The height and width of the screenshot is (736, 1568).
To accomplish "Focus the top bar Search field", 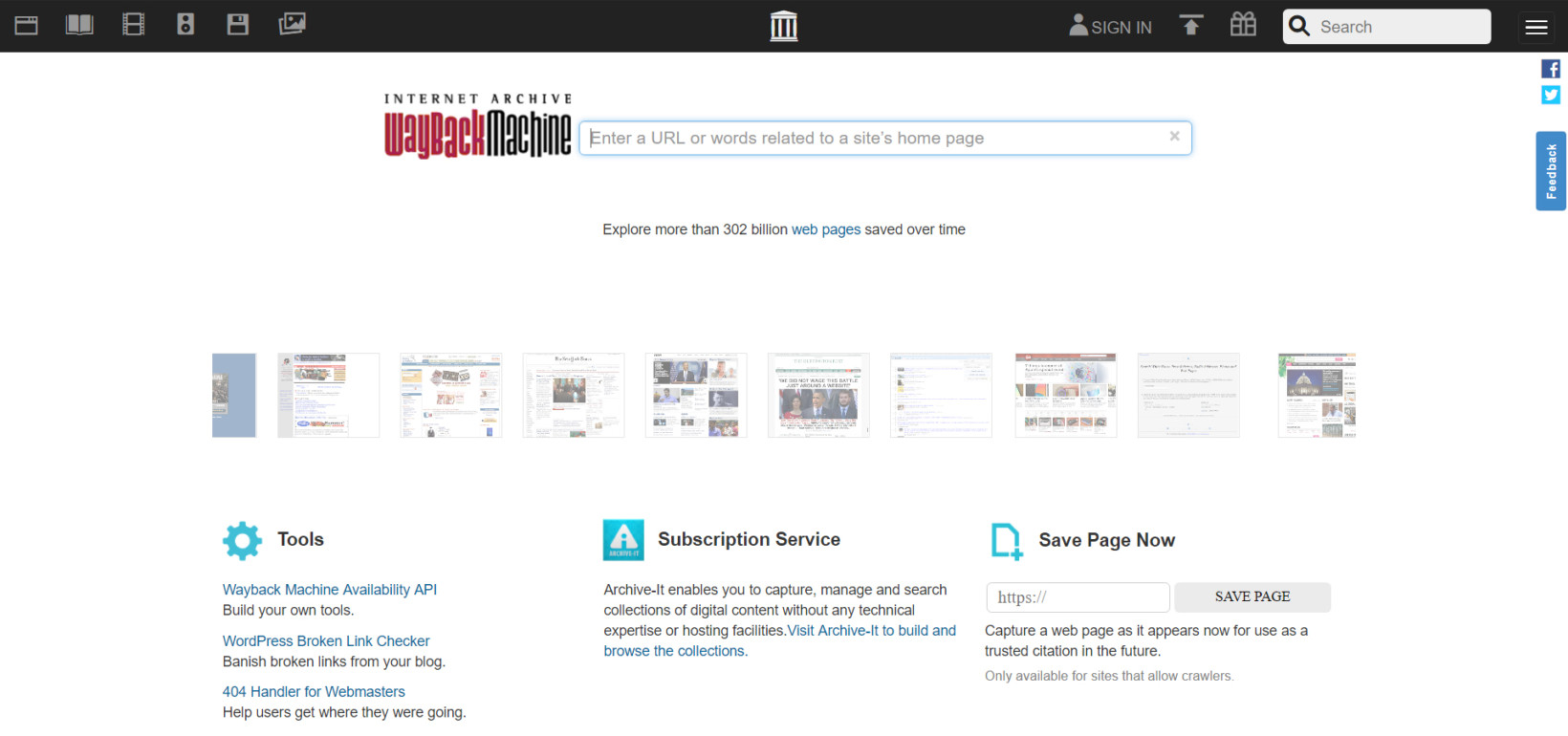I will (x=1386, y=27).
